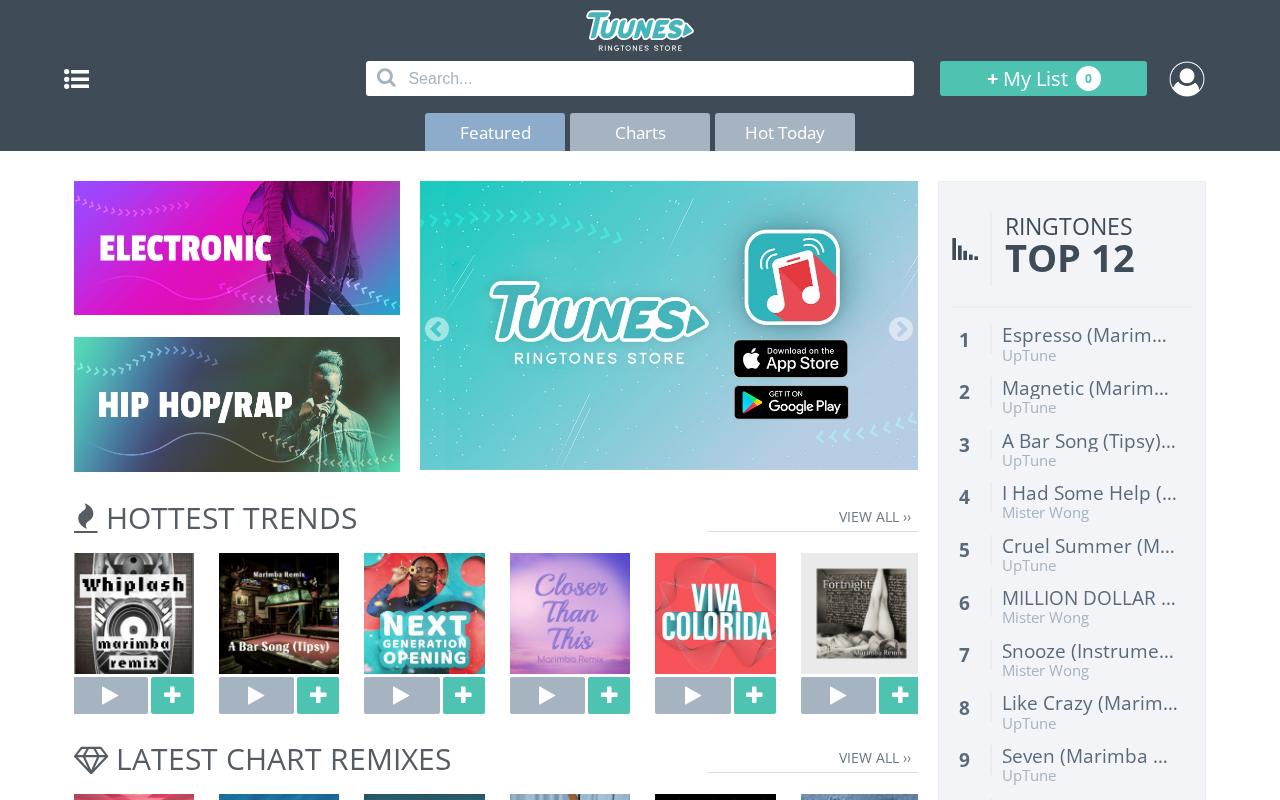Go to the next carousel slide

tap(901, 330)
